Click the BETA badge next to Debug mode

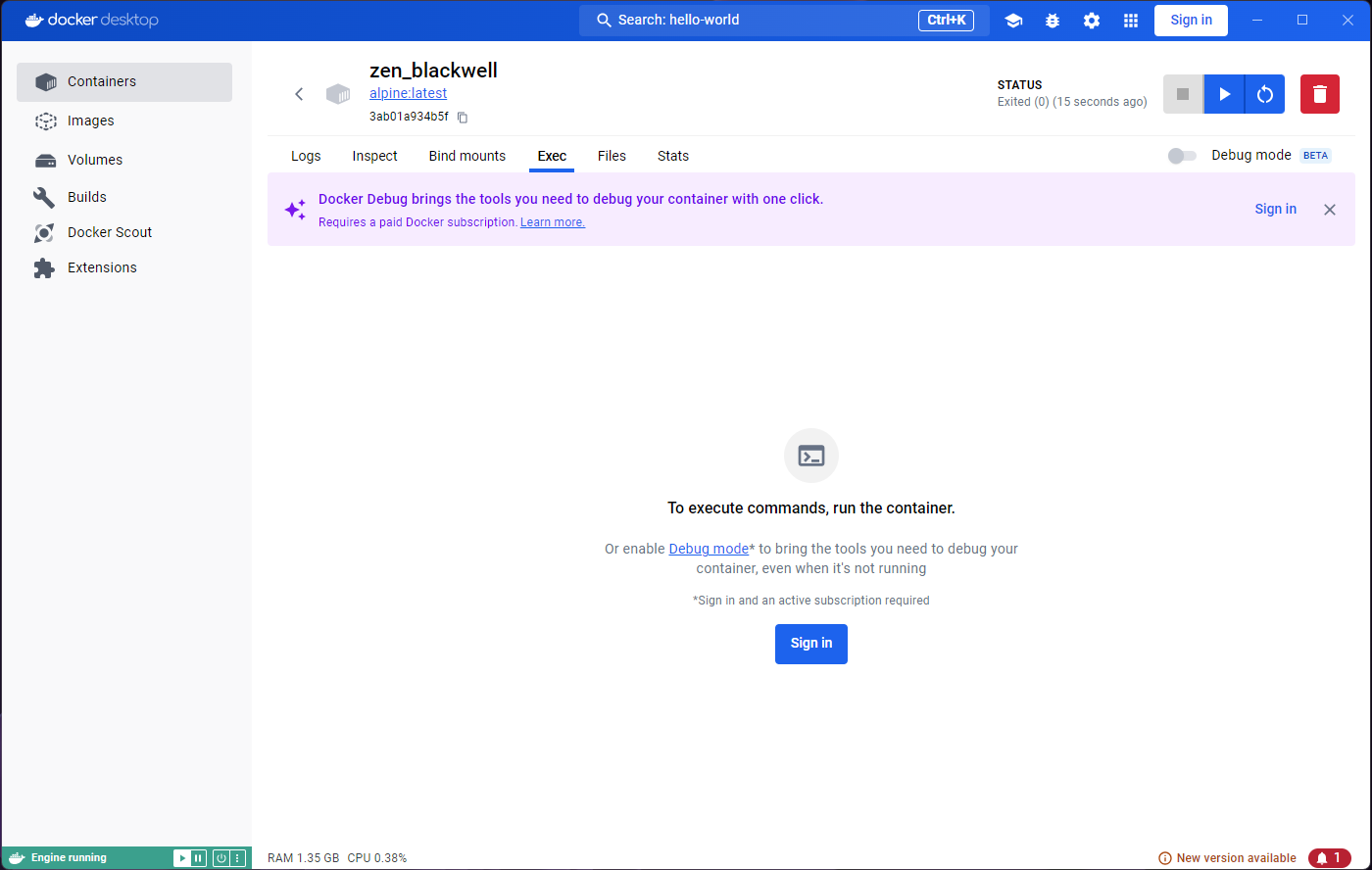point(1315,156)
